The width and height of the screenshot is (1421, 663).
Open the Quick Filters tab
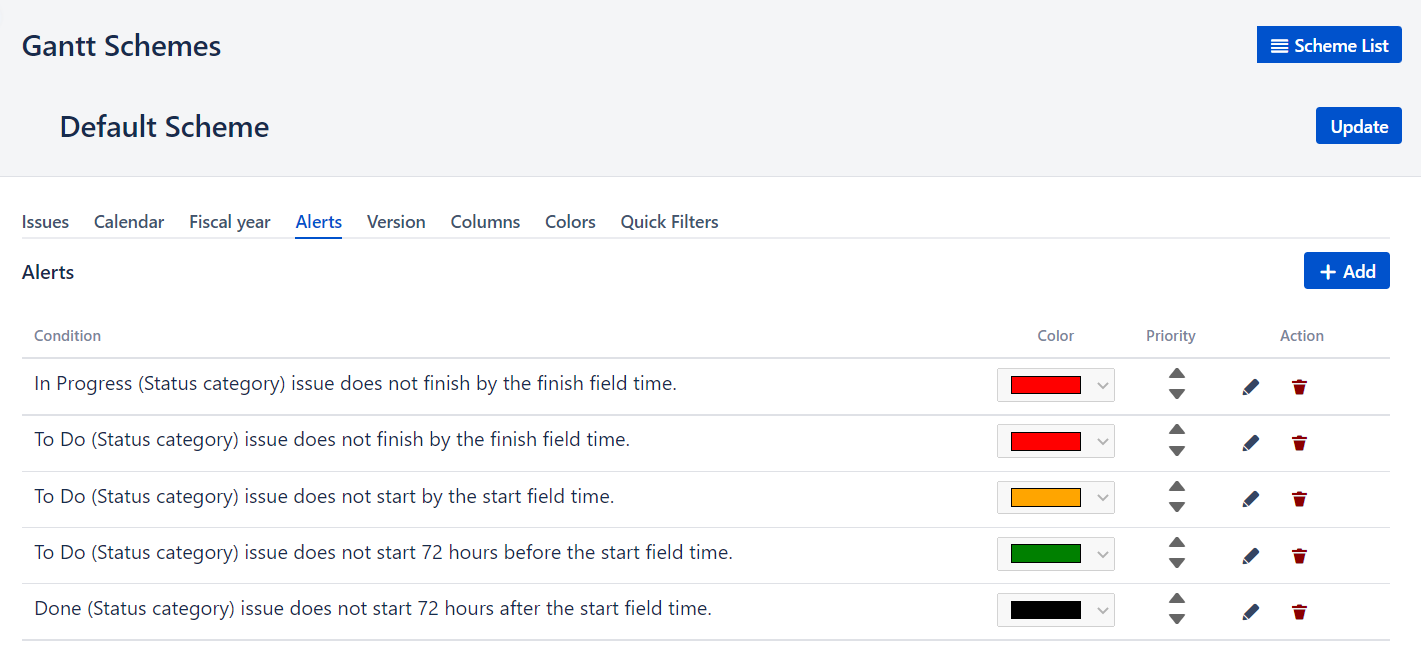tap(669, 222)
